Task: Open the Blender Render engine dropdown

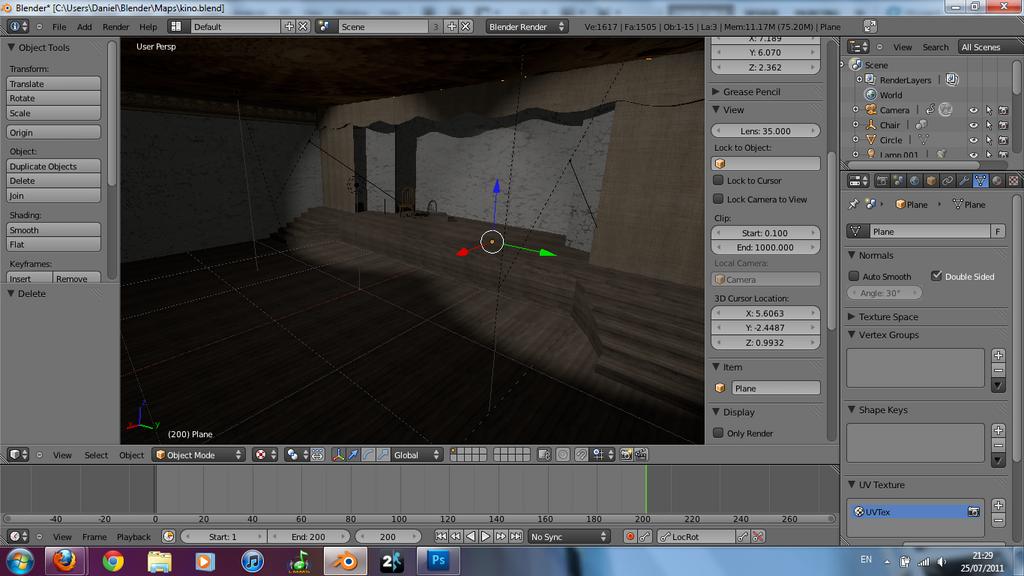Action: pyautogui.click(x=526, y=27)
